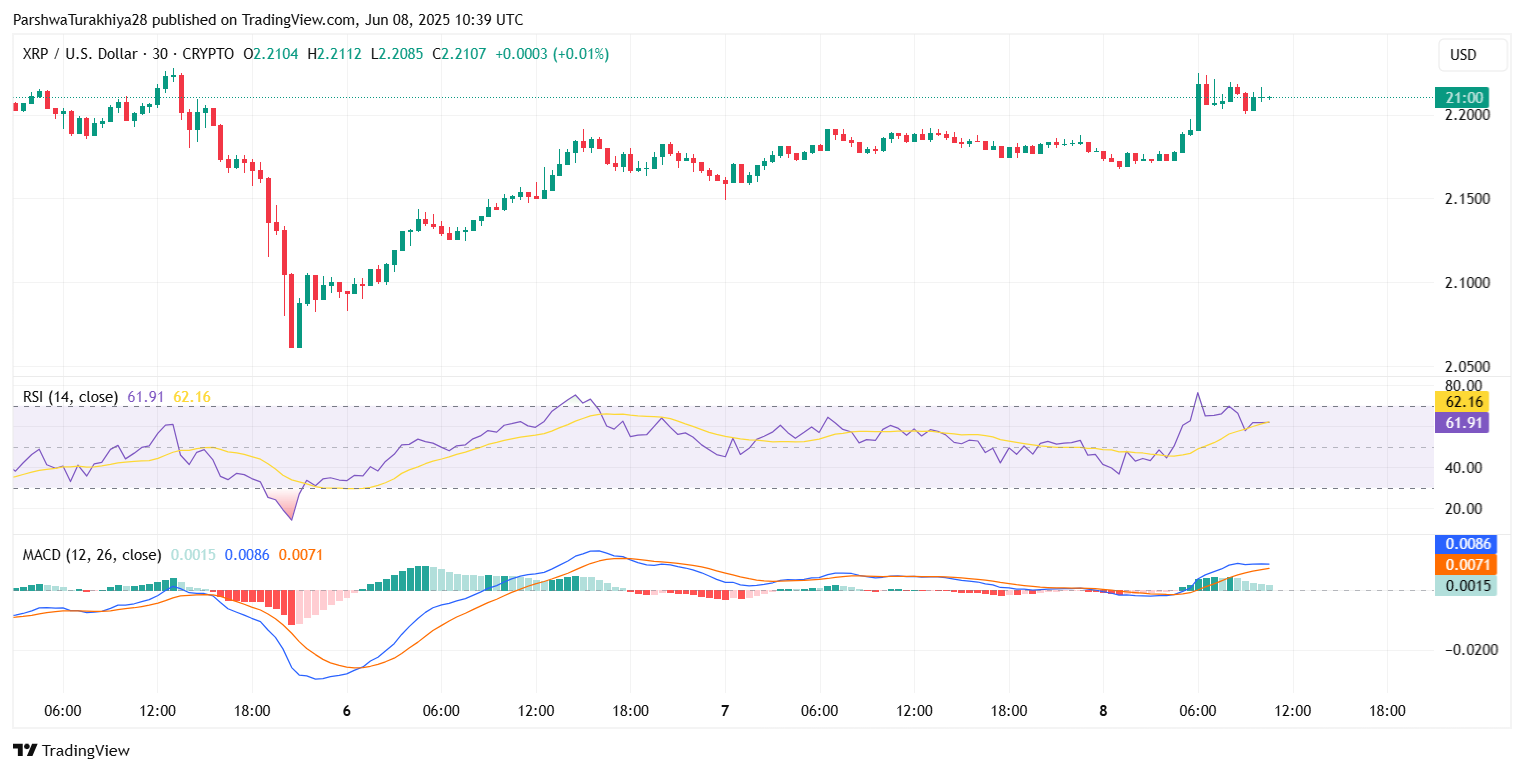This screenshot has height=772, width=1524.
Task: Select the purple 61.91 RSI axis tag
Action: pos(1461,422)
